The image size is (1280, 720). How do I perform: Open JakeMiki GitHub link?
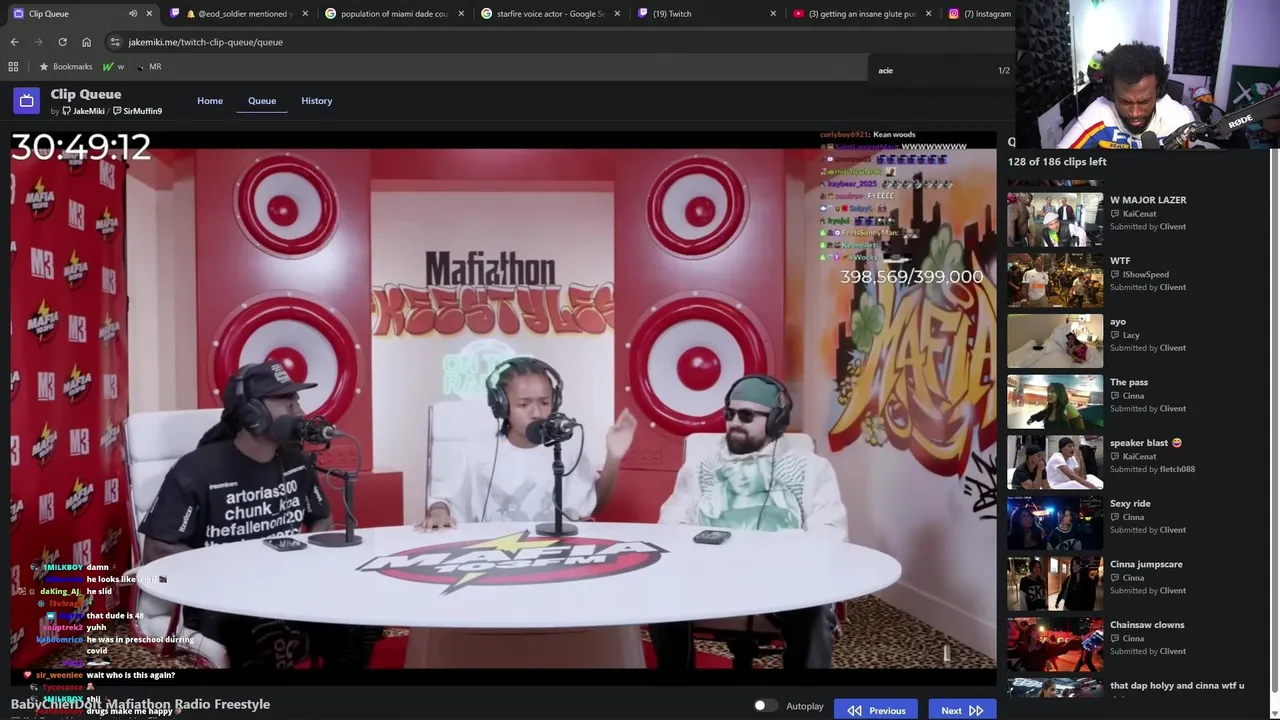coord(83,111)
